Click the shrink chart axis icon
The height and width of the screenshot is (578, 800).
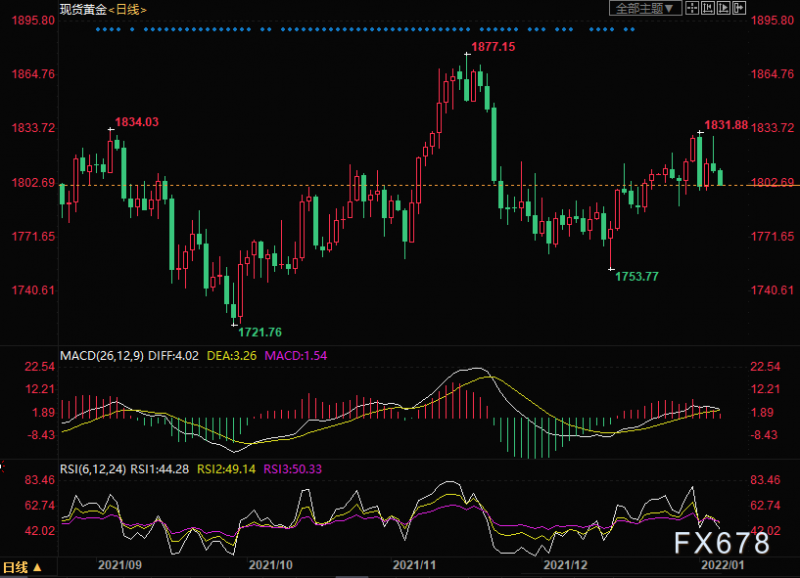(708, 8)
